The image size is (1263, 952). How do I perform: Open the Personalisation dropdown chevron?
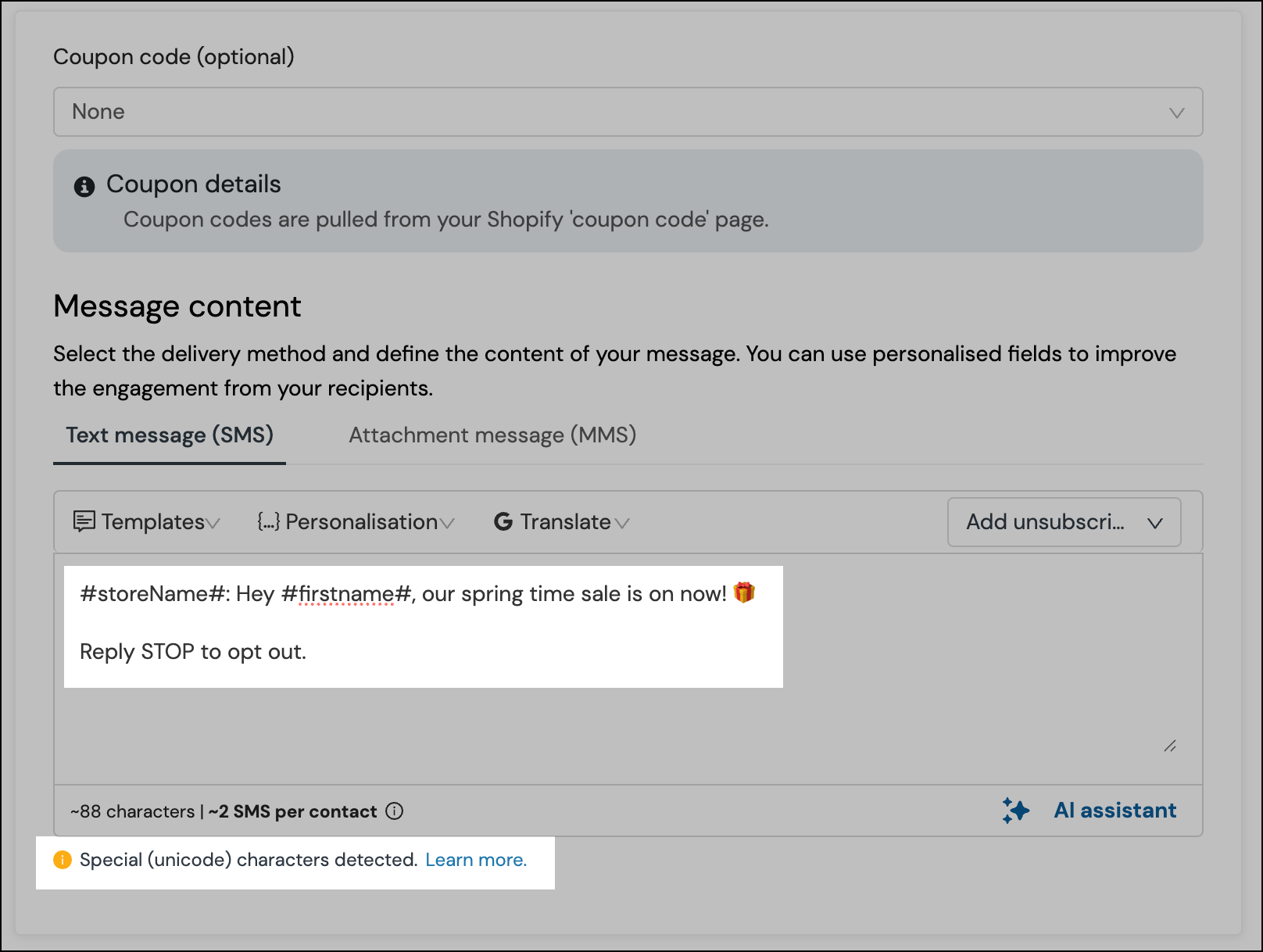tap(447, 524)
